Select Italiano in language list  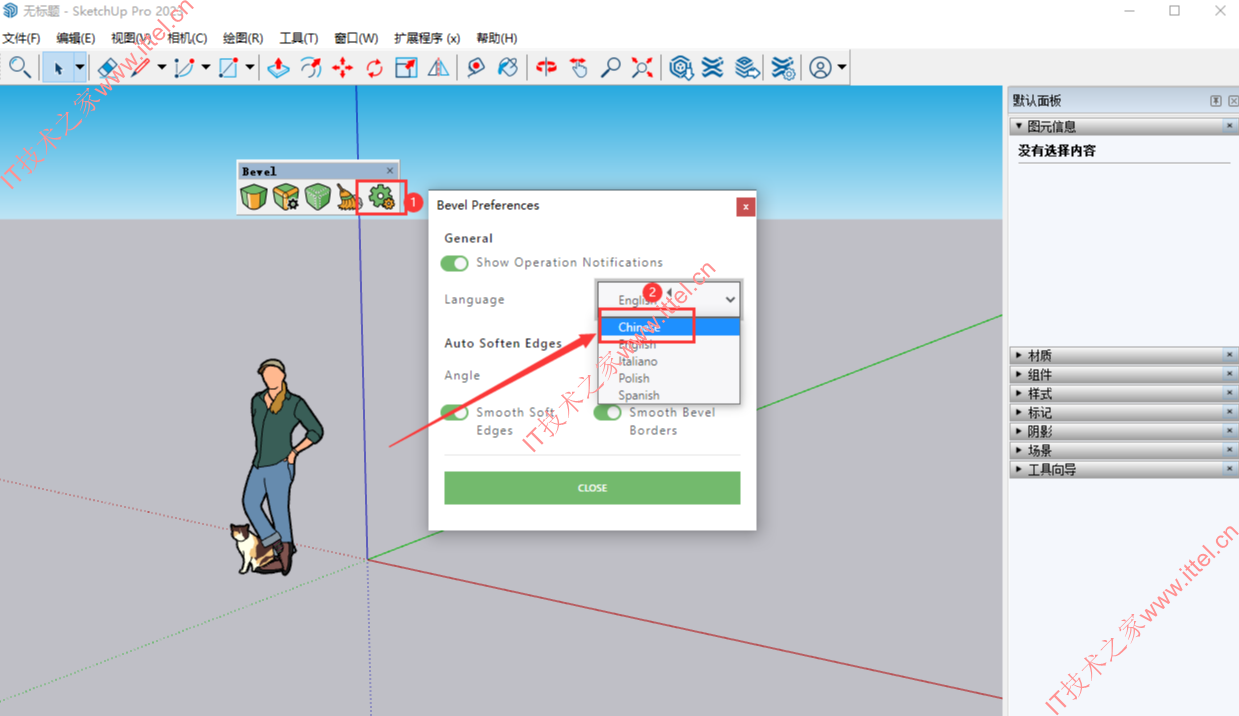669,361
